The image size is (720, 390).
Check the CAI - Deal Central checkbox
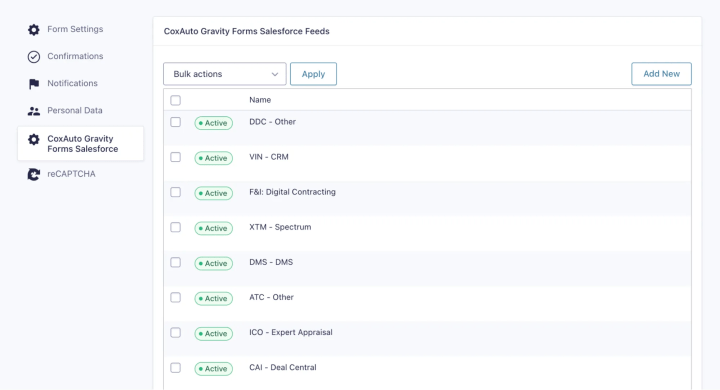pos(175,368)
